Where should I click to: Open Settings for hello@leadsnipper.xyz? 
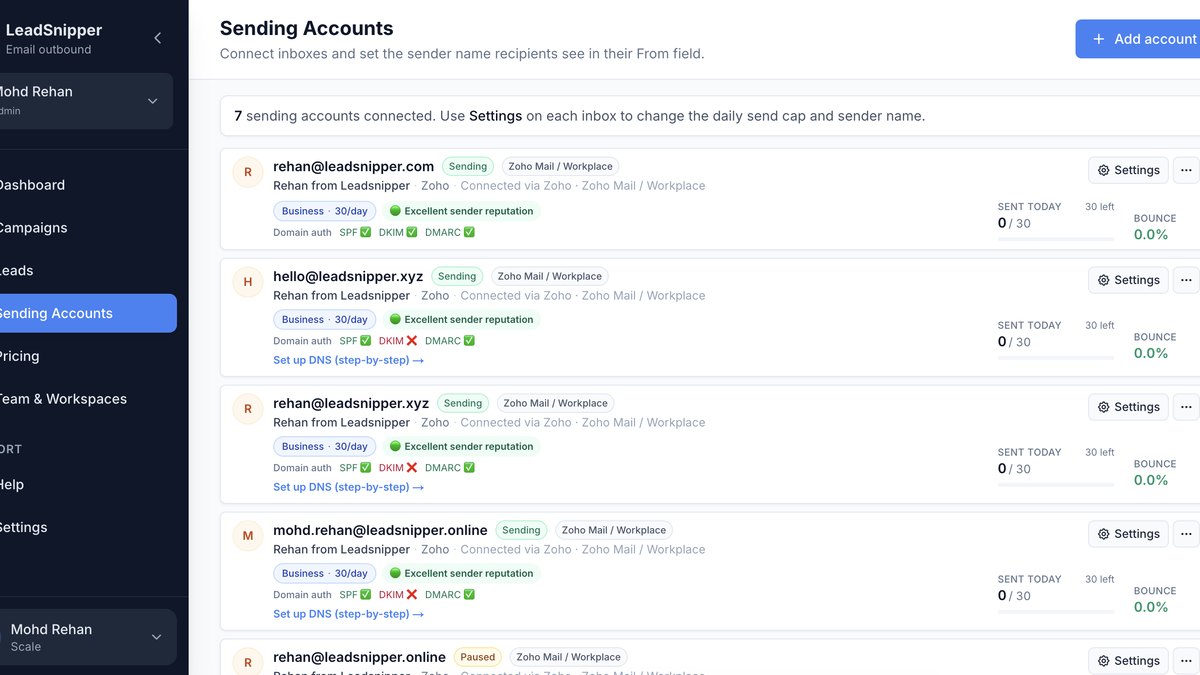coord(1128,280)
